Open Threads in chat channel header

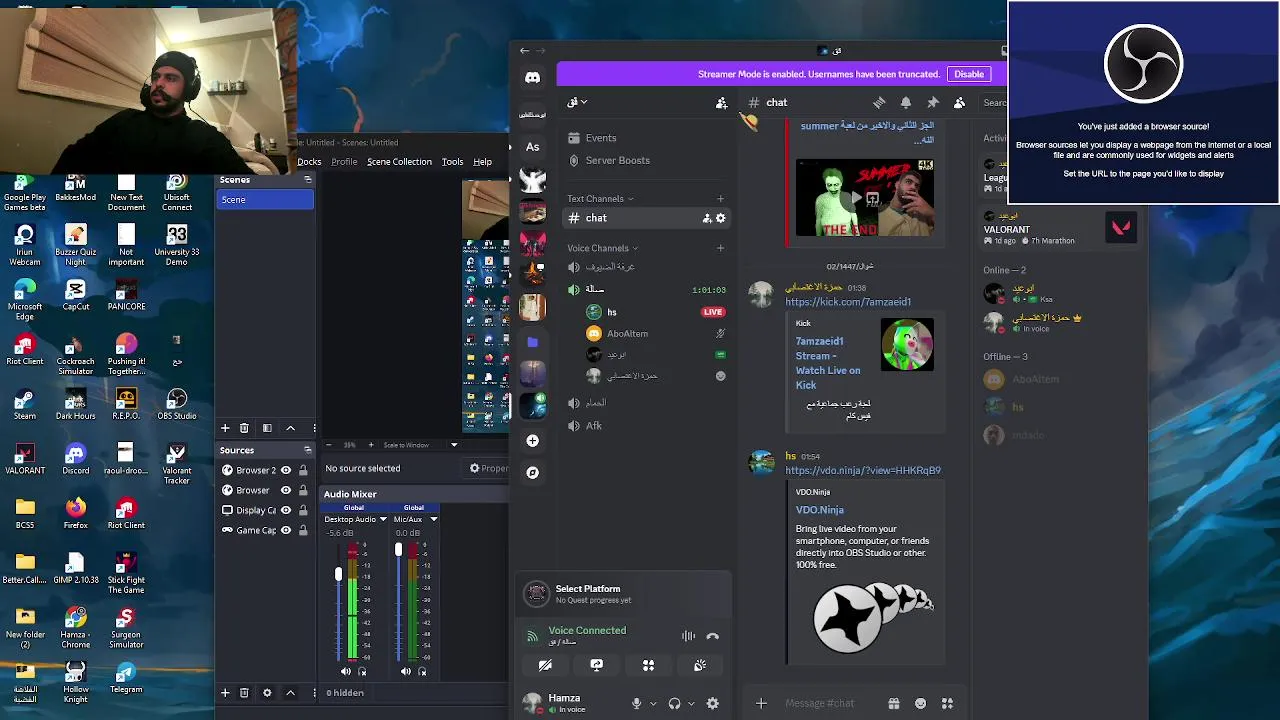point(879,103)
